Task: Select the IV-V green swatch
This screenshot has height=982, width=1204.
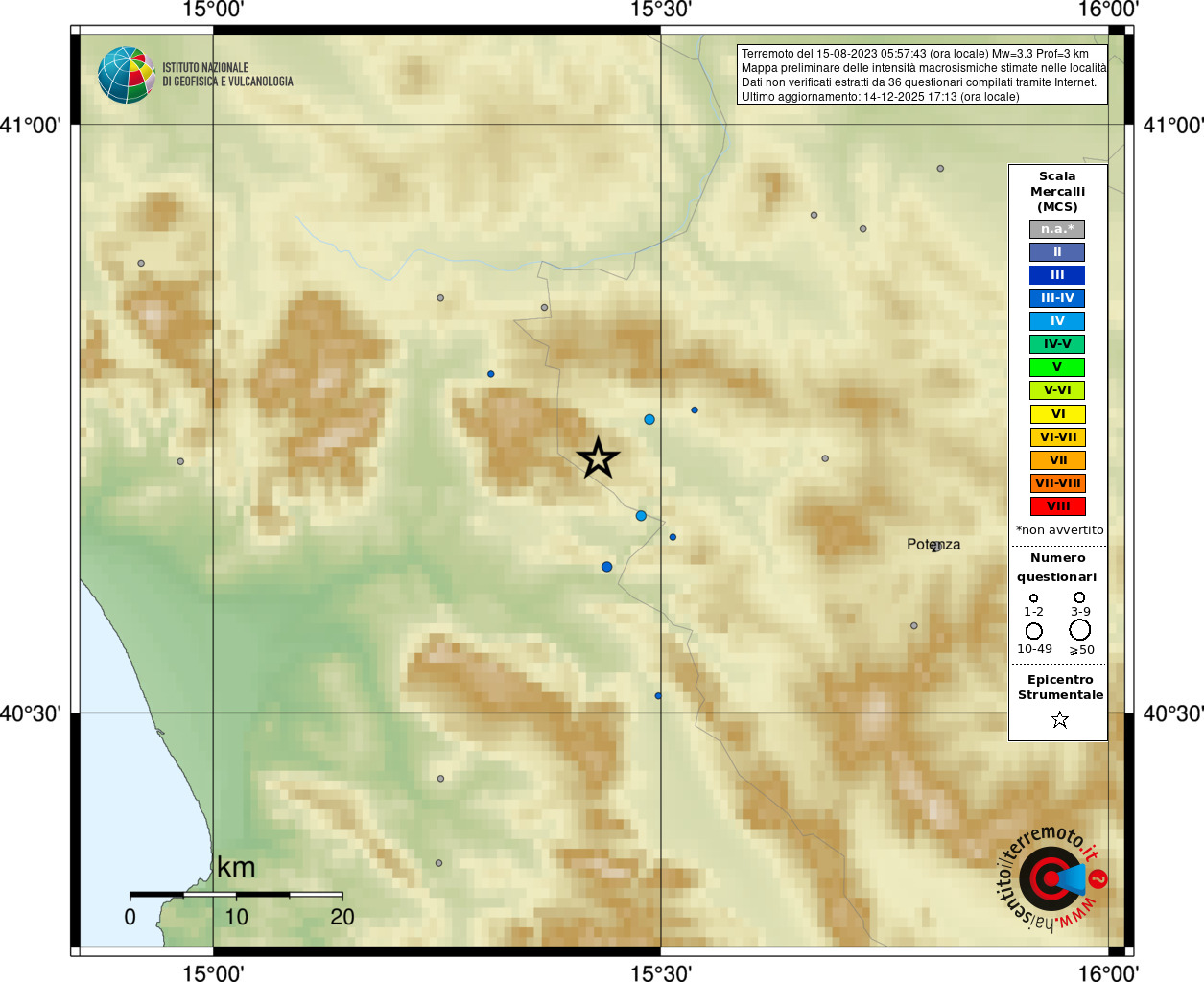Action: (x=1057, y=344)
